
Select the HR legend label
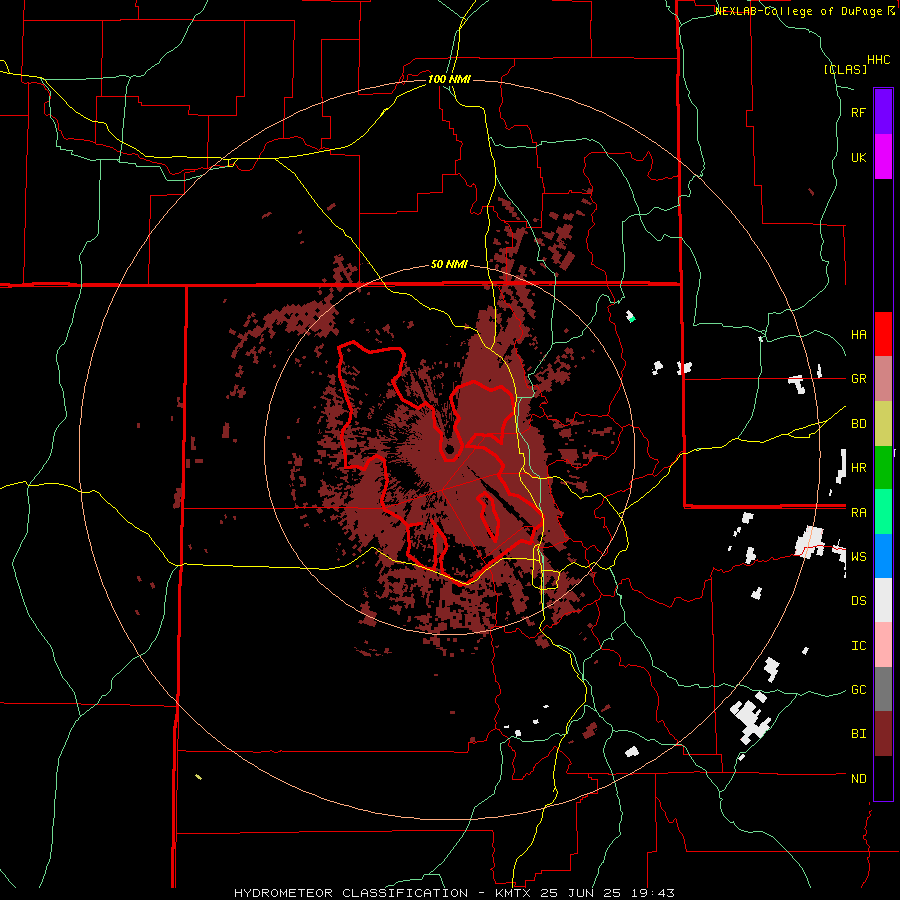tap(858, 468)
